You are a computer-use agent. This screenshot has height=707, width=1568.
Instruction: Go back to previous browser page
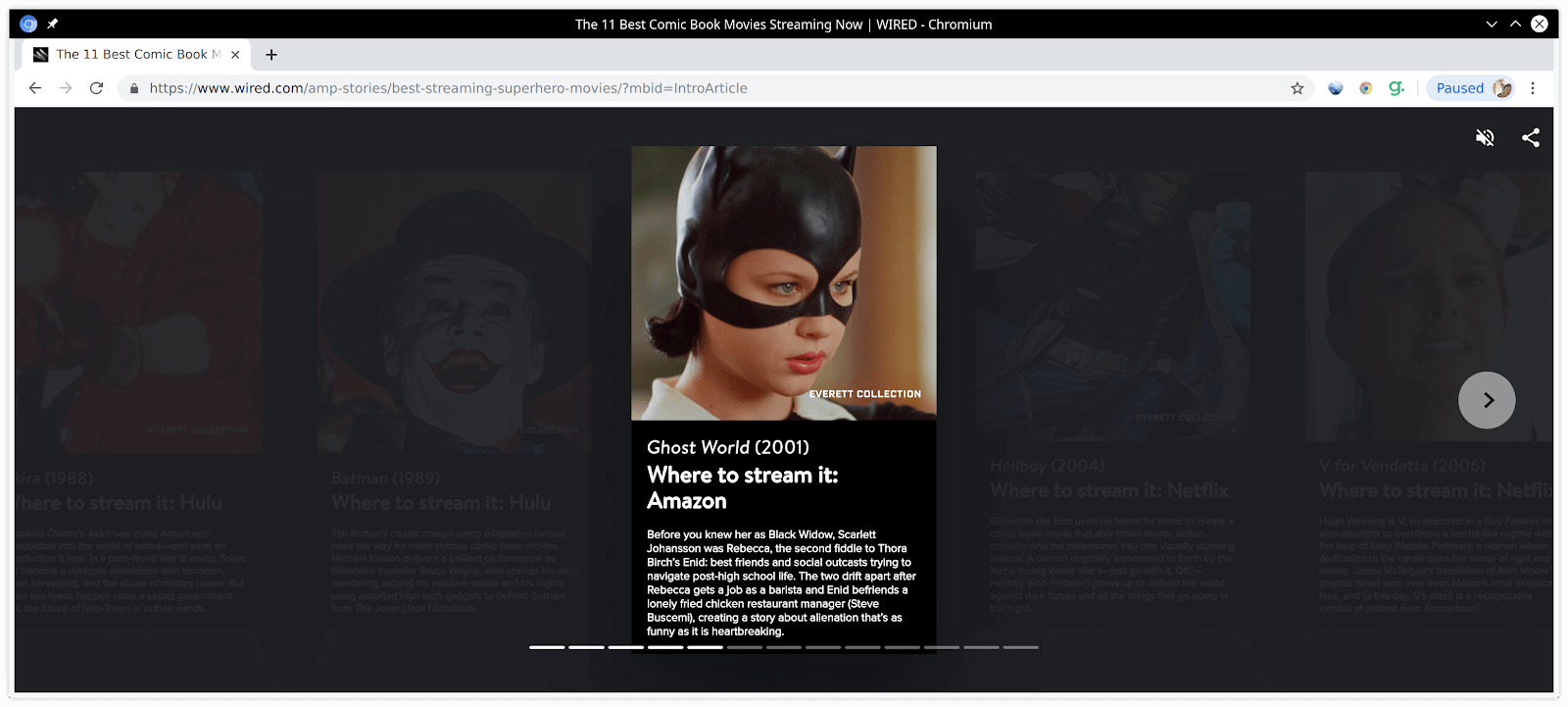[x=35, y=88]
